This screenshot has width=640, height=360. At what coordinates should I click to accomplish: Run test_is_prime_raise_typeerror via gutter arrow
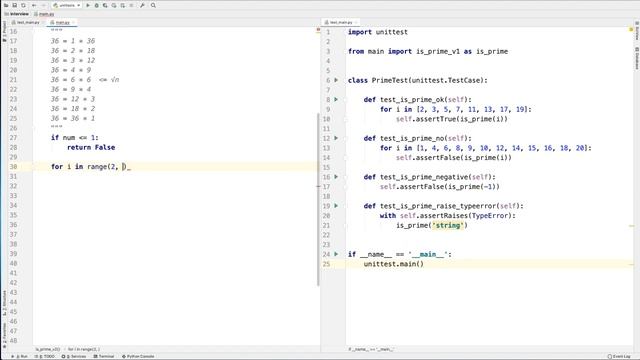[x=336, y=206]
